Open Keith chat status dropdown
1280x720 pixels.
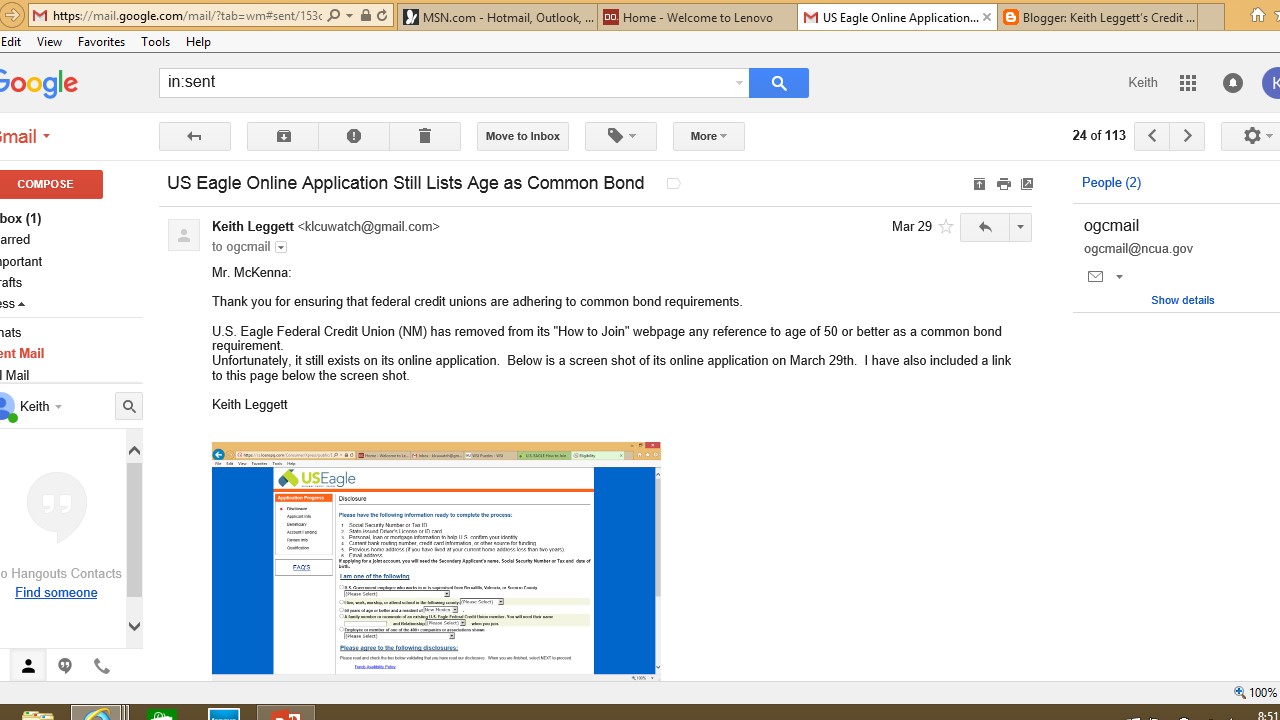[58, 407]
